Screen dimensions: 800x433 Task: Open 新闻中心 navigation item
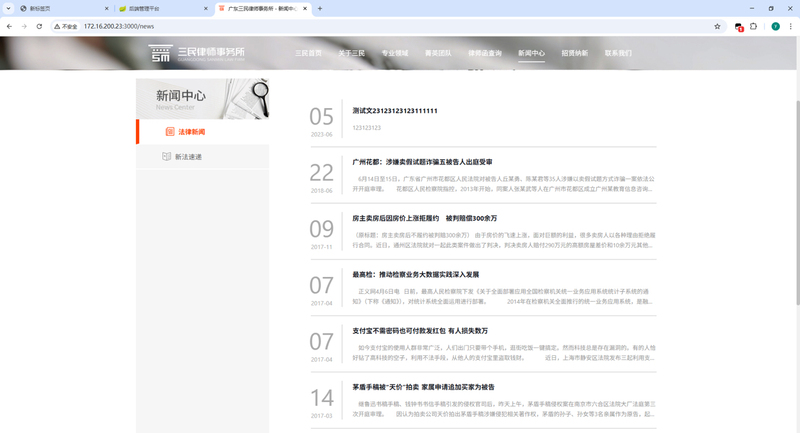tap(531, 53)
